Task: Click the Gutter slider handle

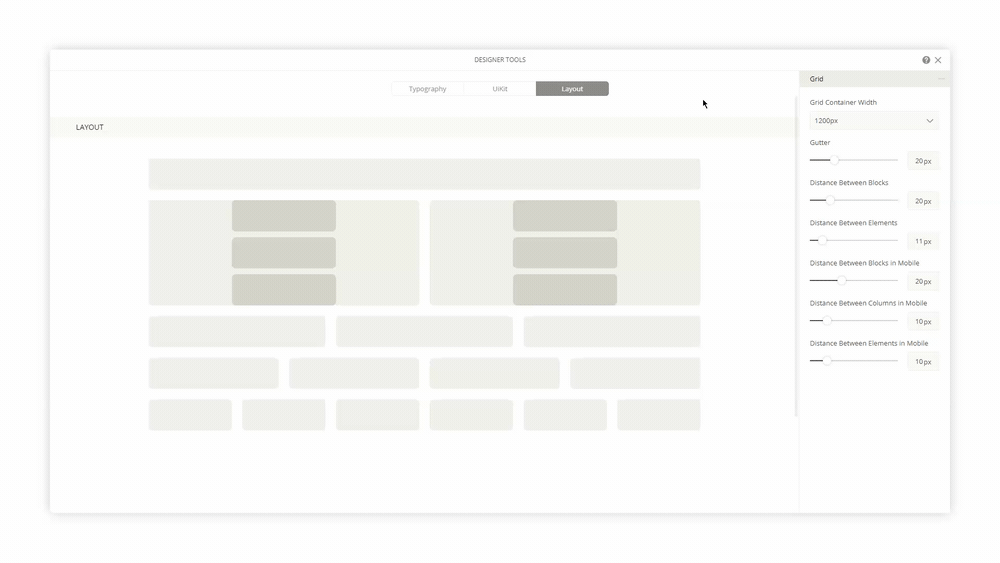Action: click(x=834, y=160)
